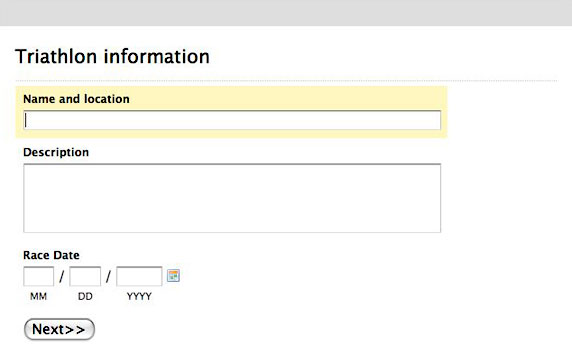Viewport: 572px width, 364px height.
Task: Open the Race Date calendar picker icon
Action: tap(173, 275)
